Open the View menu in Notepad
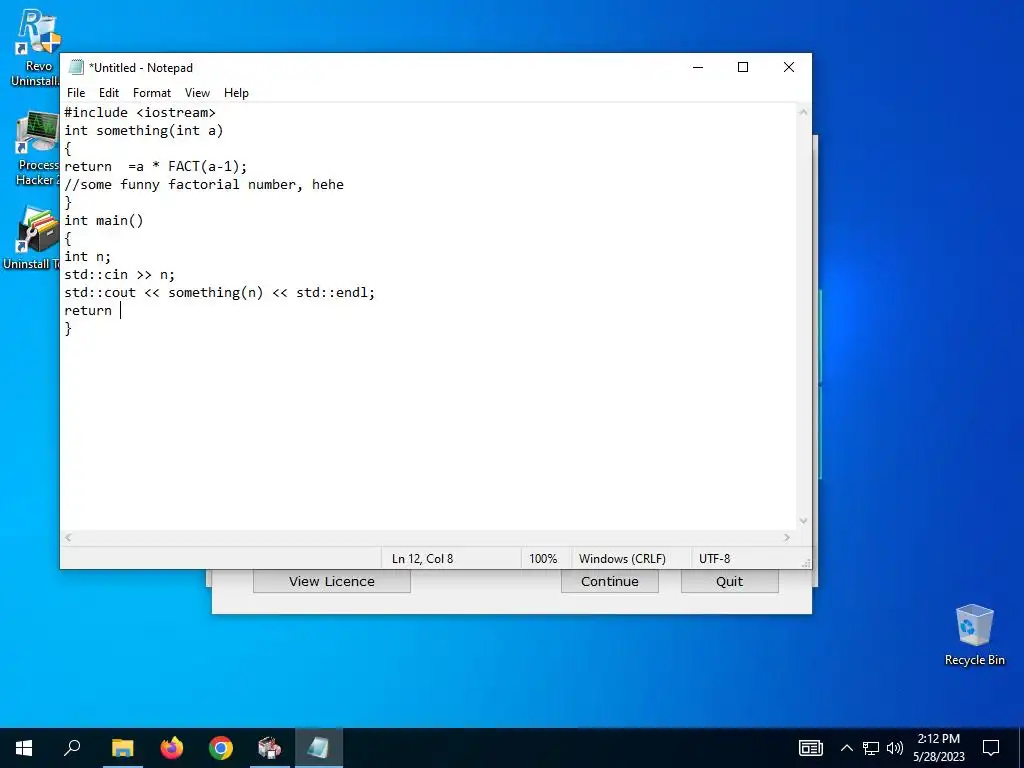 click(197, 93)
